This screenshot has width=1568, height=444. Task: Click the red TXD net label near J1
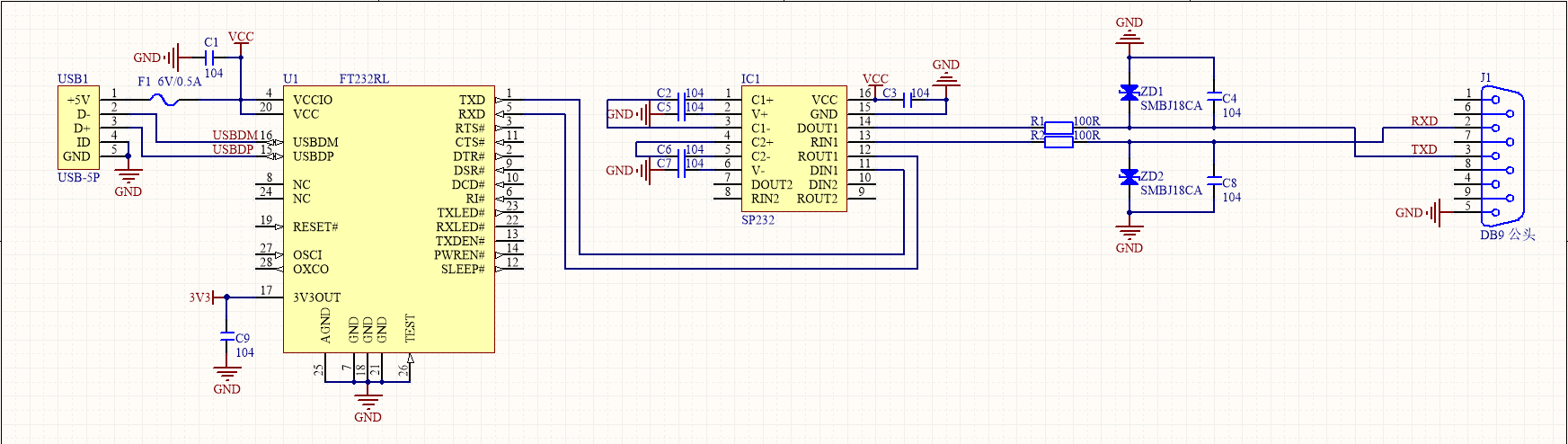tap(1424, 149)
